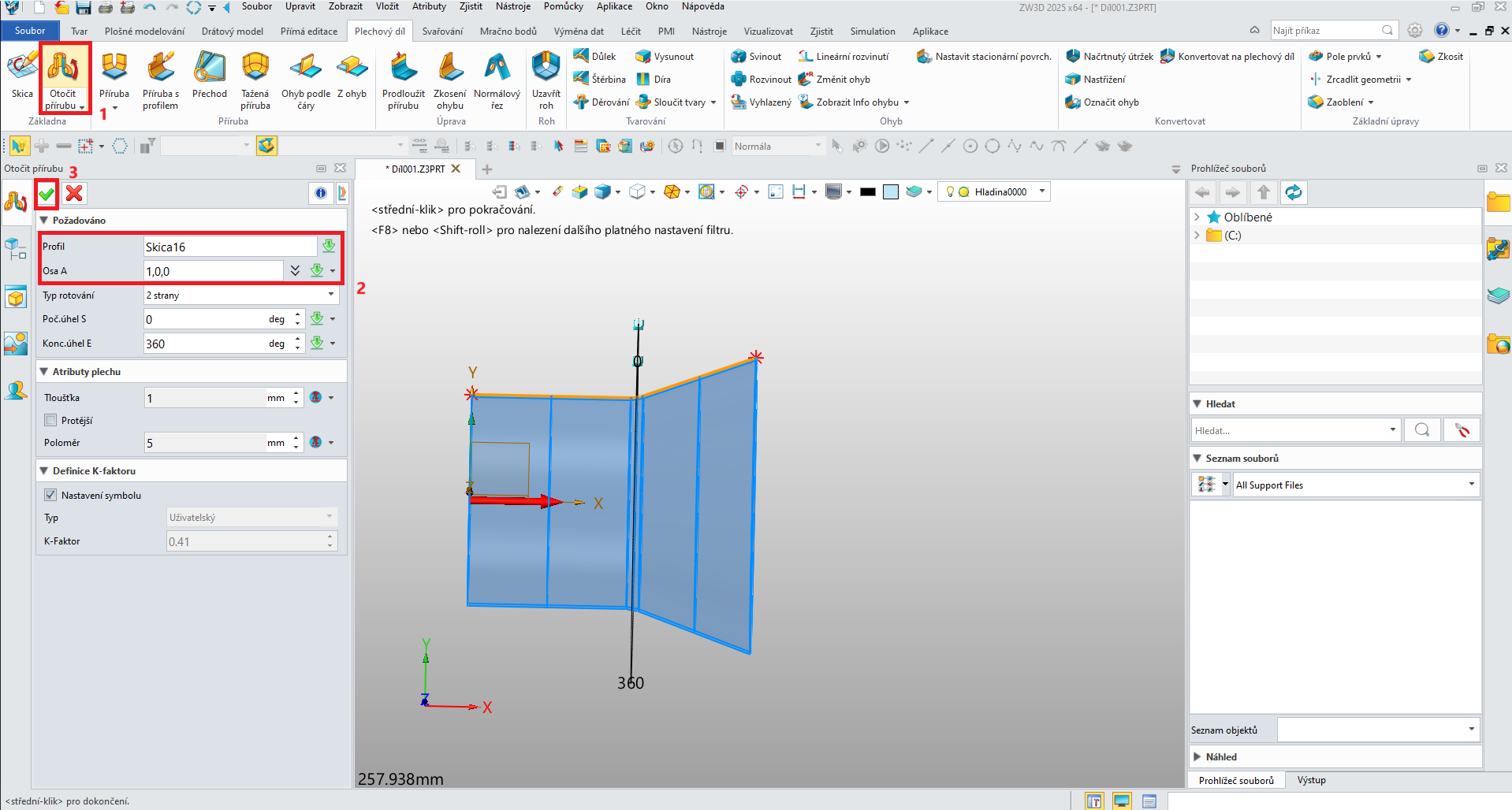Click the black color swatch in view toolbar
The height and width of the screenshot is (810, 1512).
[868, 192]
